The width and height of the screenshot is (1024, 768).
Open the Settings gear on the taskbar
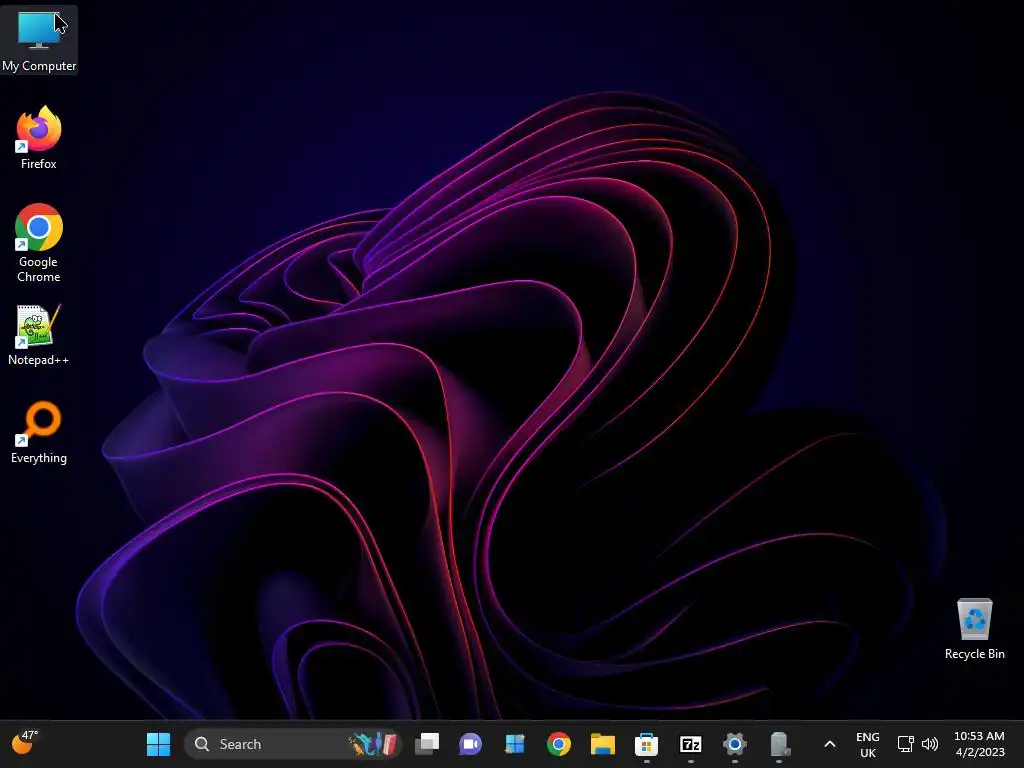(735, 744)
